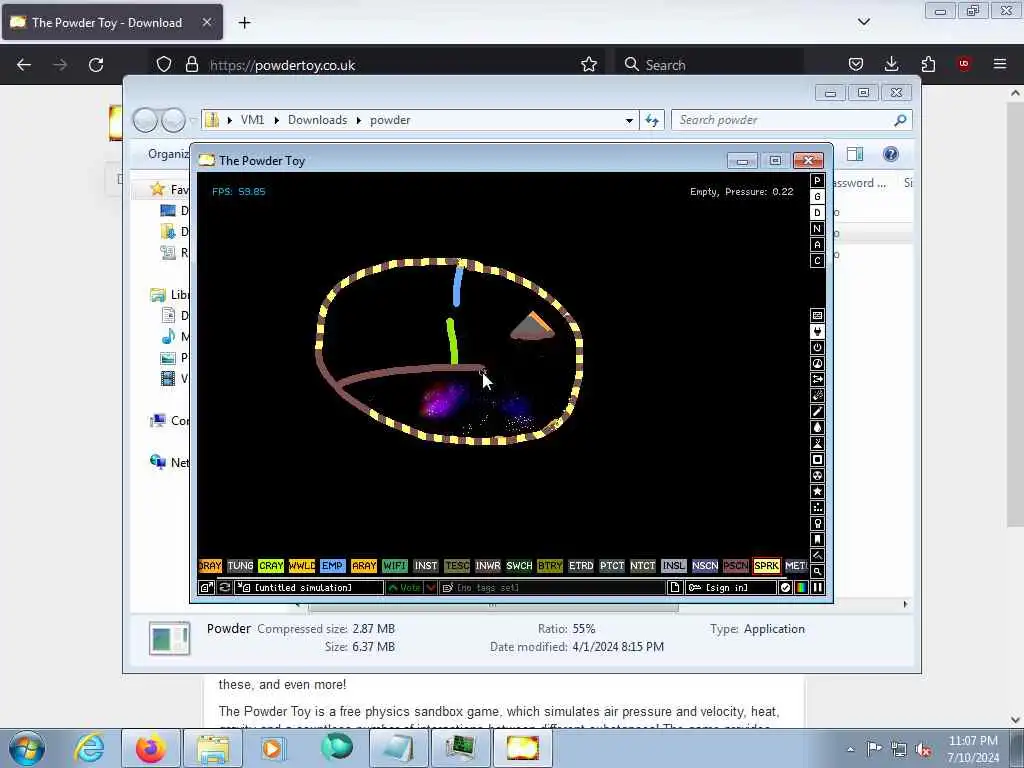This screenshot has height=768, width=1024.
Task: Expand arrow after VM1 in breadcrumb
Action: [x=277, y=120]
